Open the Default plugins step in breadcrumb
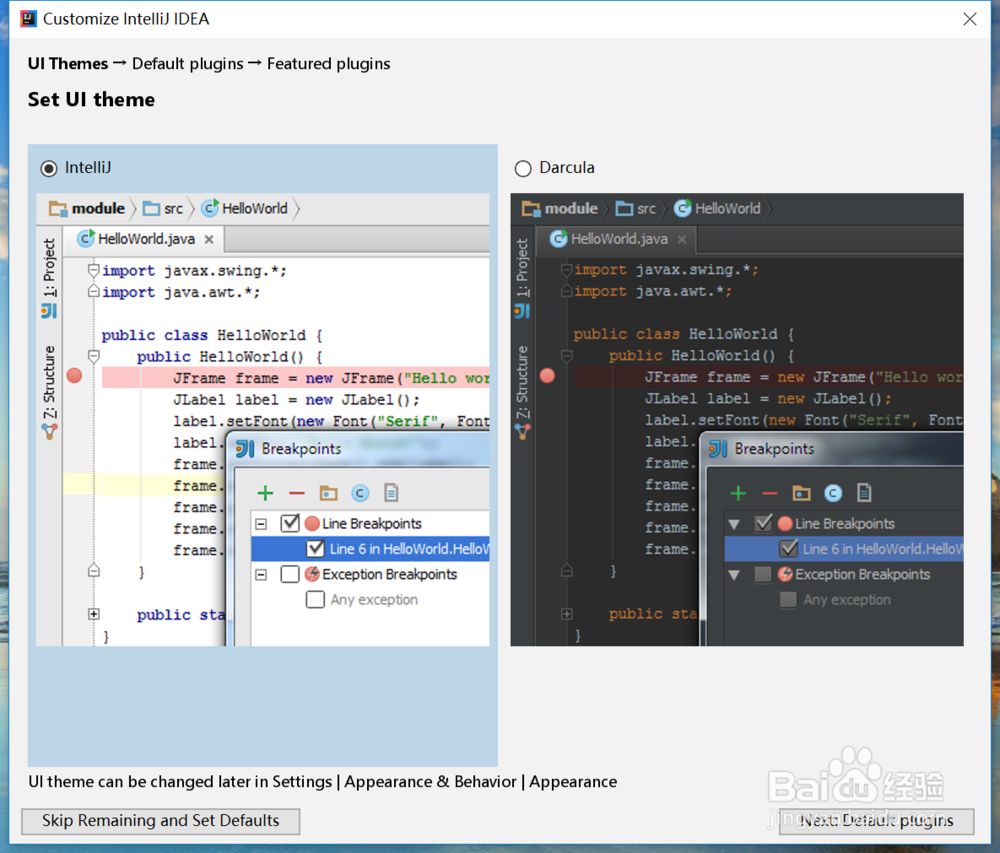Viewport: 1000px width, 853px height. (x=188, y=64)
